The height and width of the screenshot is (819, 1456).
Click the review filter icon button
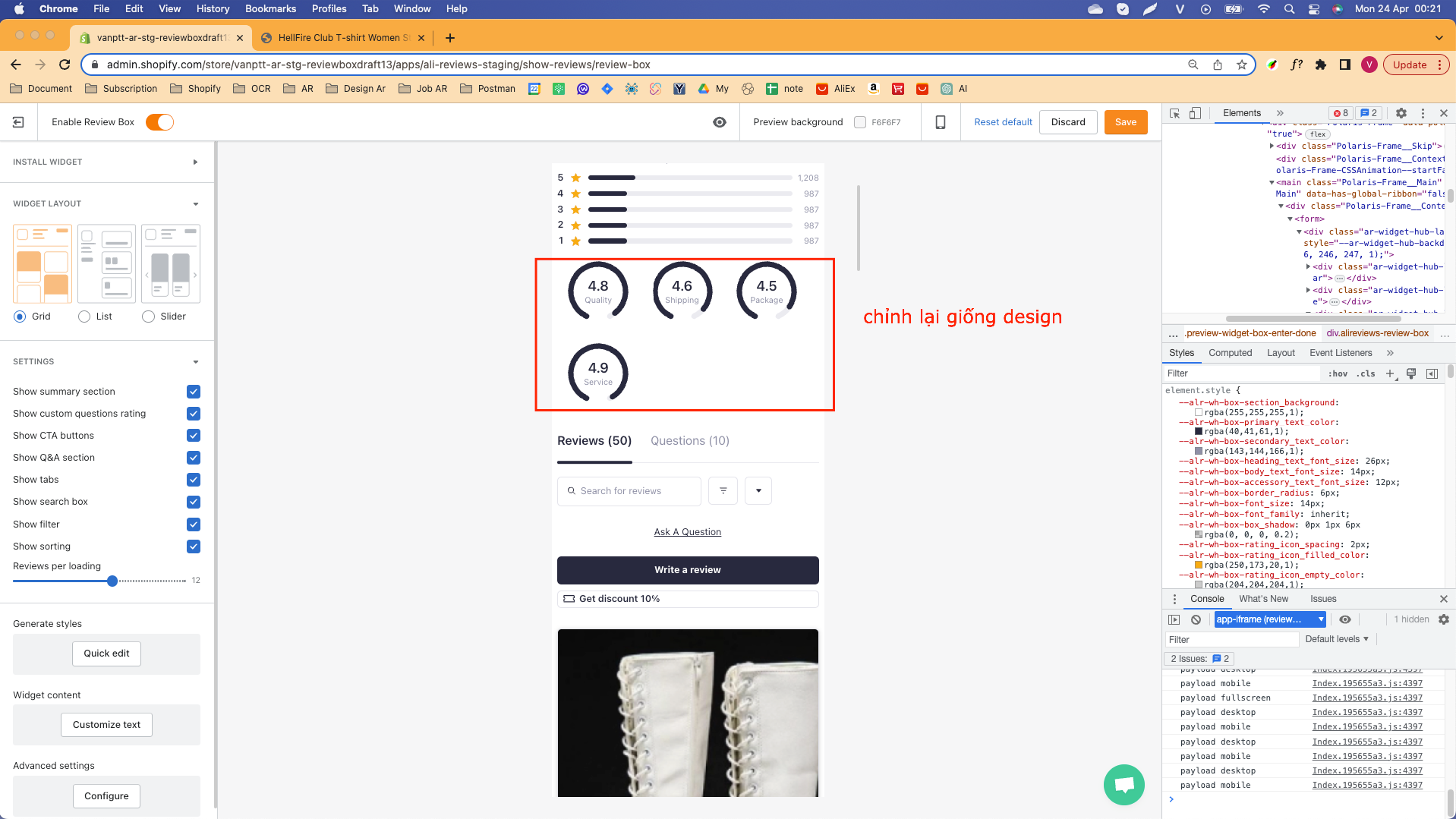pyautogui.click(x=723, y=491)
